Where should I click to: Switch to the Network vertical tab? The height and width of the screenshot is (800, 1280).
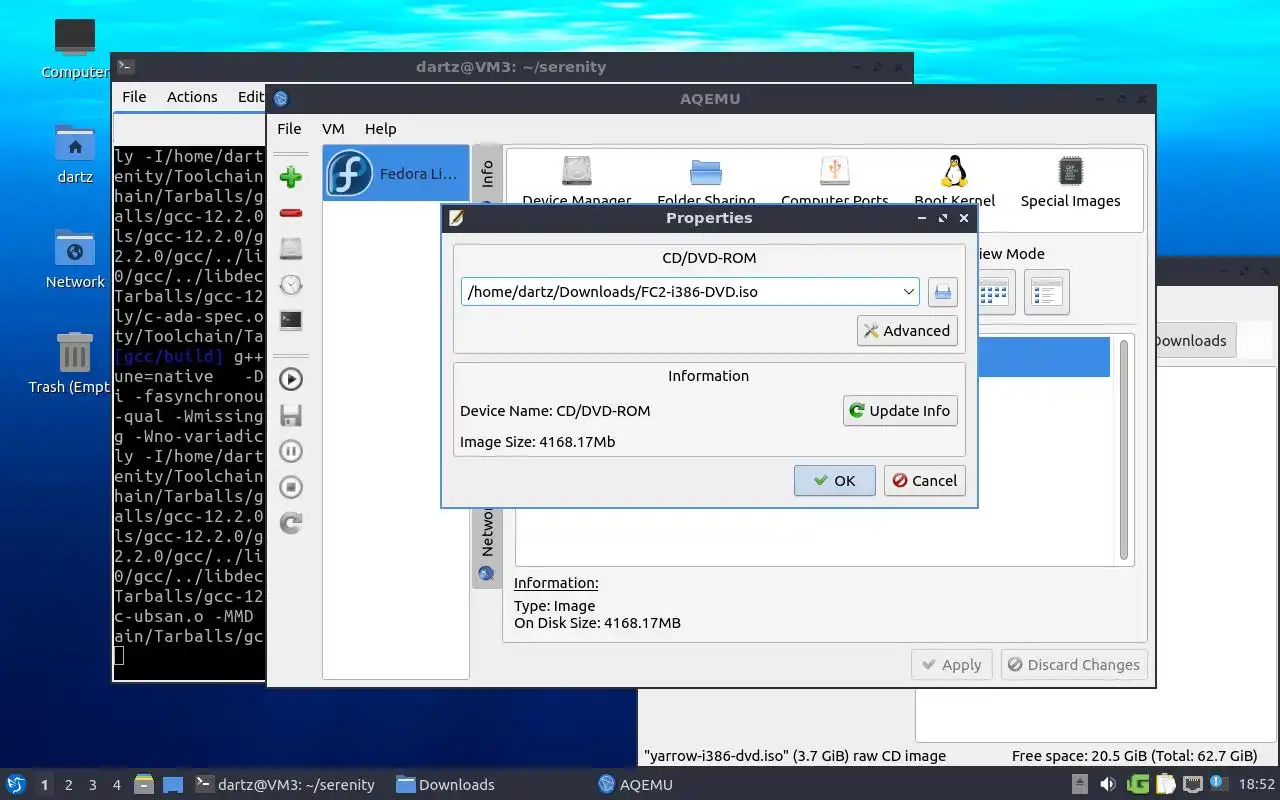click(487, 545)
